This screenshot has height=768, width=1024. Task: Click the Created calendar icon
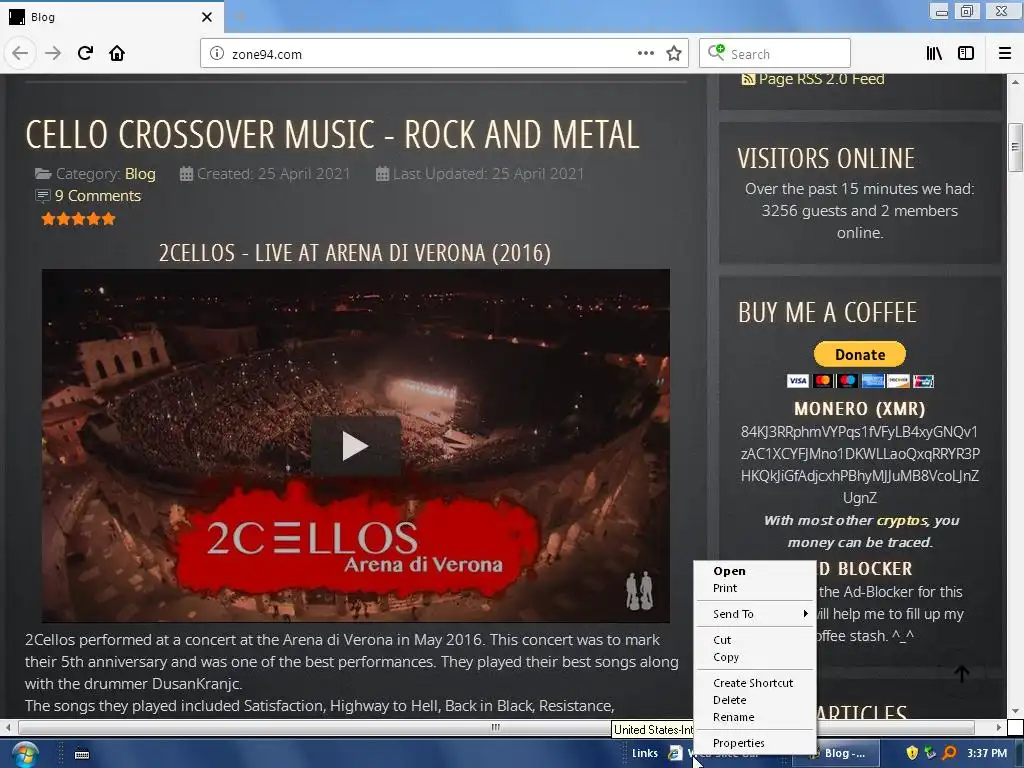click(x=186, y=174)
